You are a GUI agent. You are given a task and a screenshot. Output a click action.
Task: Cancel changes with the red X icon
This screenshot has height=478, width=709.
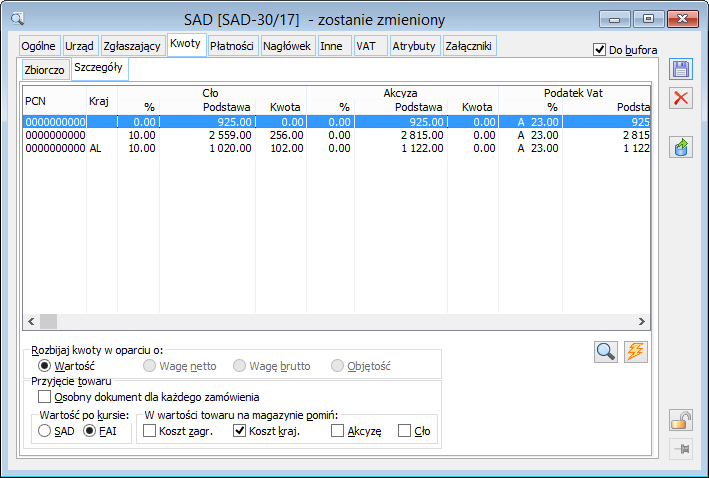tap(681, 98)
